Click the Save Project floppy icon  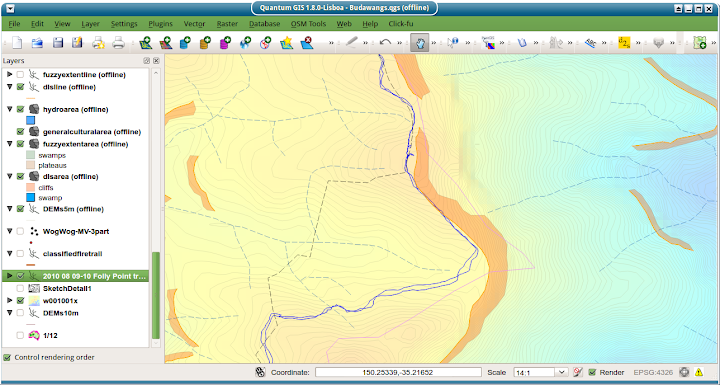click(x=58, y=43)
